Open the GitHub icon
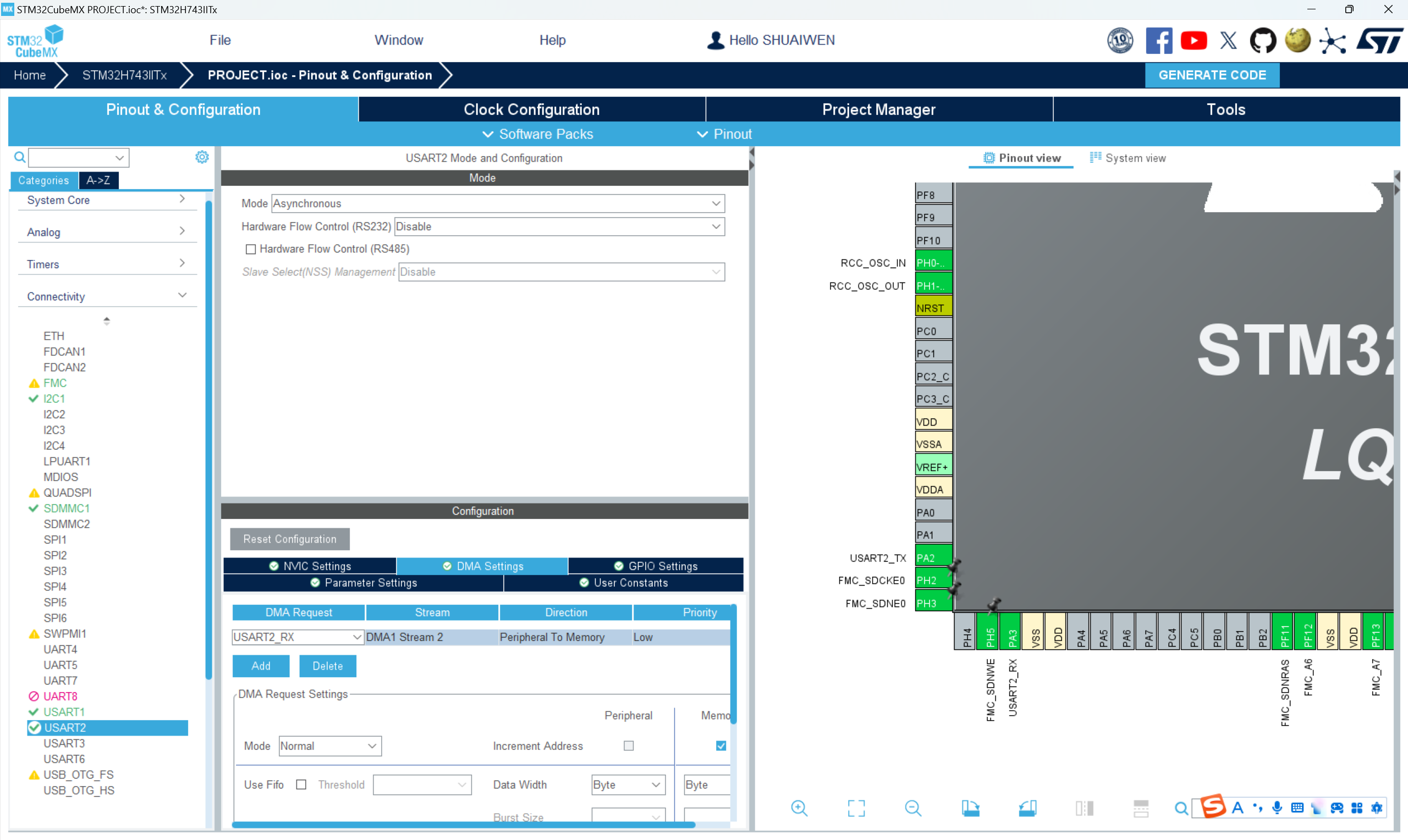Image resolution: width=1408 pixels, height=840 pixels. click(1262, 41)
